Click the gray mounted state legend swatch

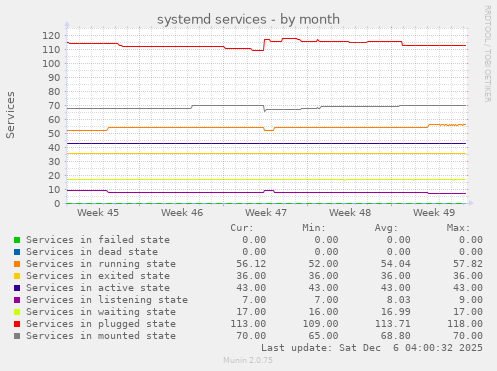tap(17, 336)
